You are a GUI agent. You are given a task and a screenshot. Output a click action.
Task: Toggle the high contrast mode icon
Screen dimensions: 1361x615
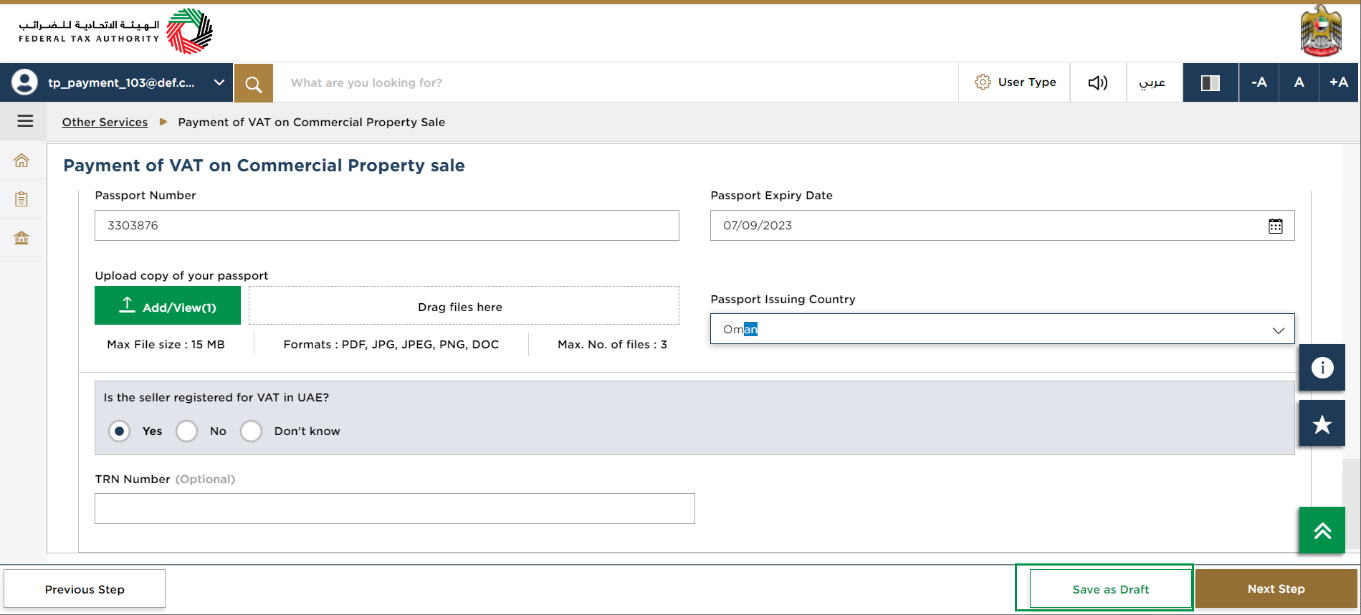(1210, 83)
